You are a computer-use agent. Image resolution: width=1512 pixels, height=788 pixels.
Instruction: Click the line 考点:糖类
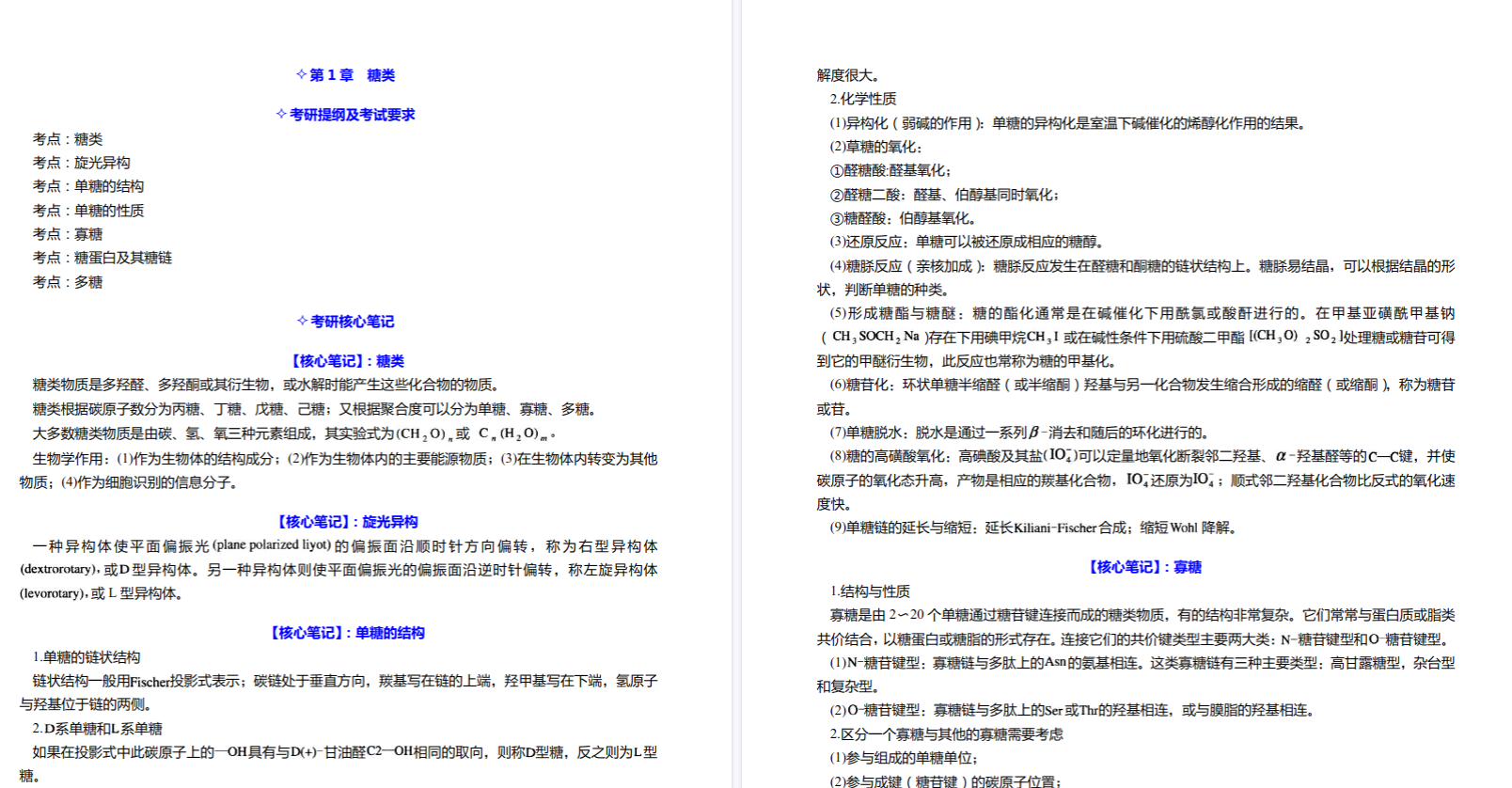tap(68, 139)
